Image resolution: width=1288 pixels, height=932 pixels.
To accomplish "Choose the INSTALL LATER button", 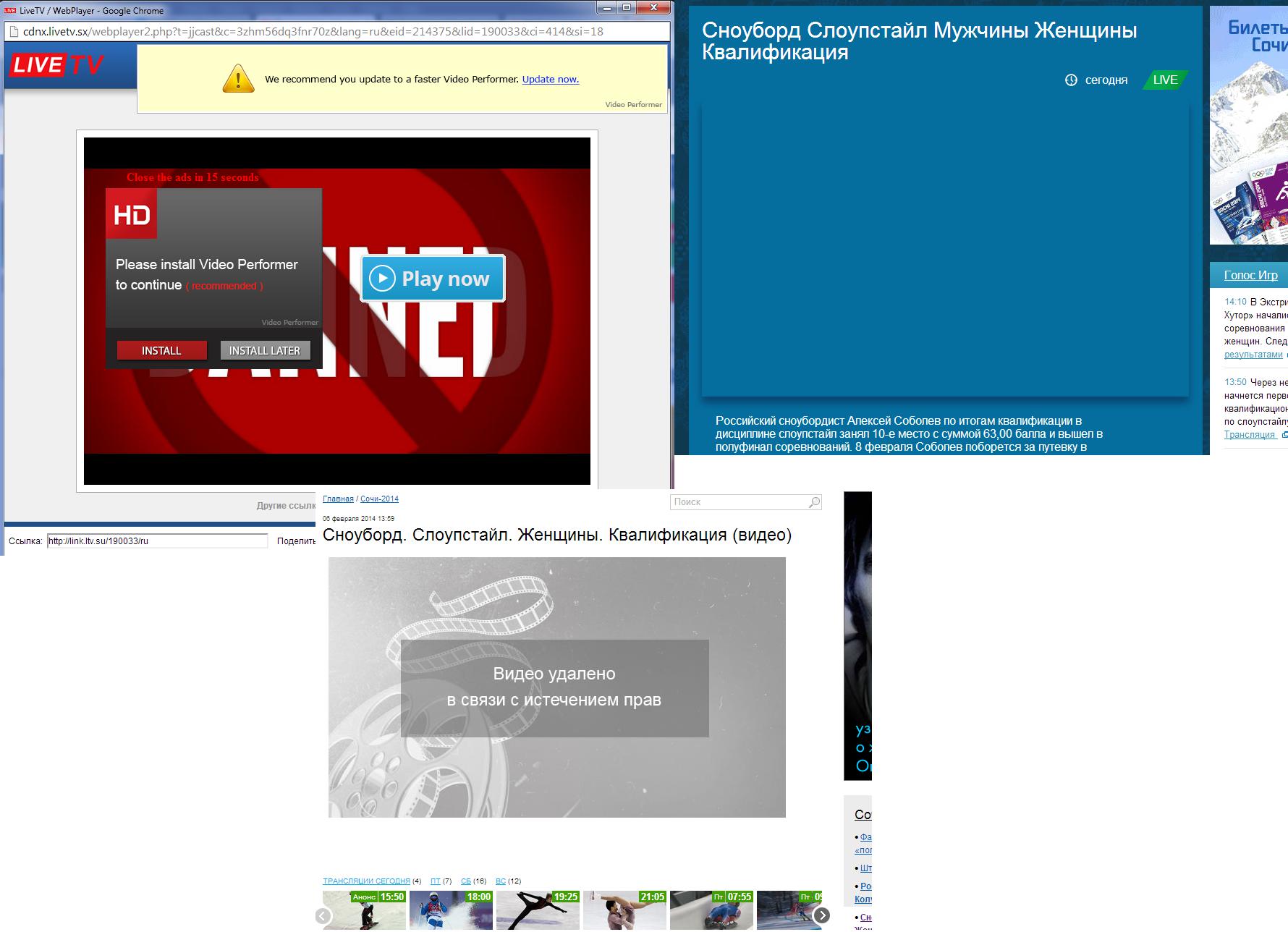I will point(265,350).
